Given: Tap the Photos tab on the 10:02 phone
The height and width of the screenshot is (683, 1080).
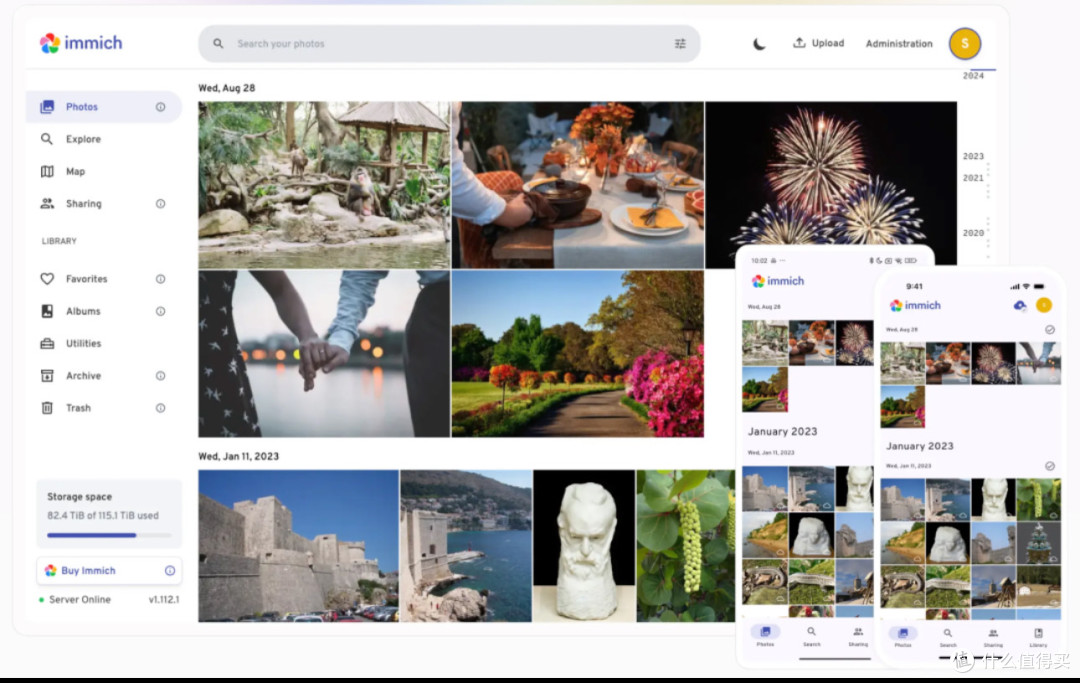Looking at the screenshot, I should (x=765, y=635).
